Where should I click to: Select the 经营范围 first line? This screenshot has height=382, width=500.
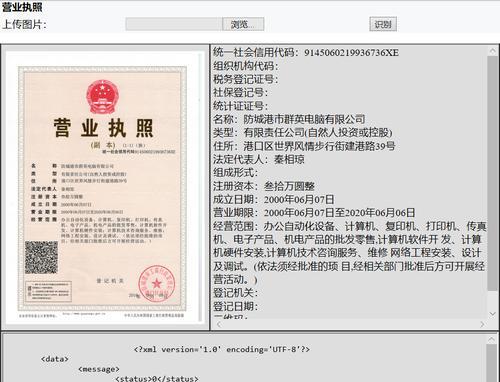click(x=350, y=226)
